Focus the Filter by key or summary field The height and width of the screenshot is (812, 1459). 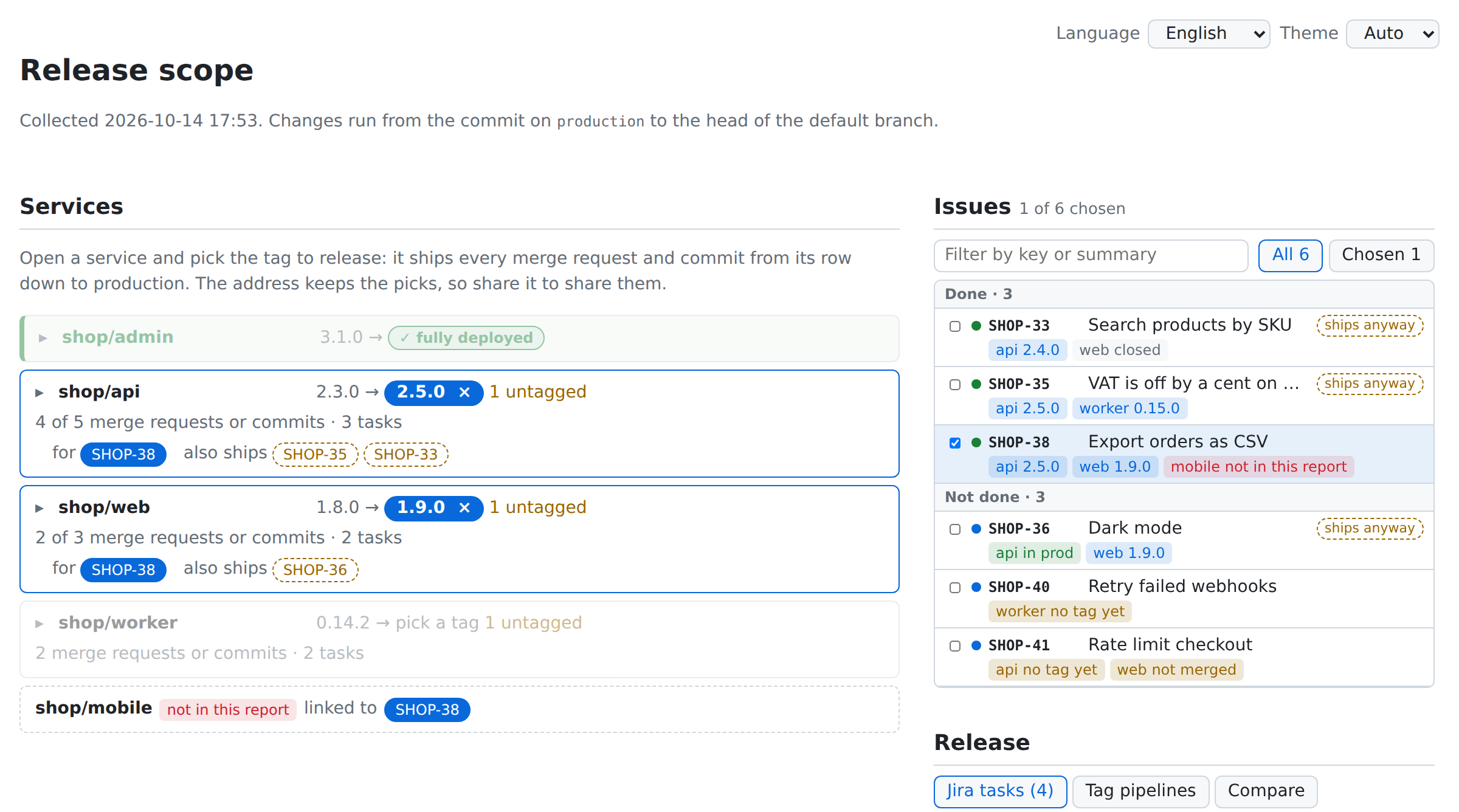coord(1091,255)
